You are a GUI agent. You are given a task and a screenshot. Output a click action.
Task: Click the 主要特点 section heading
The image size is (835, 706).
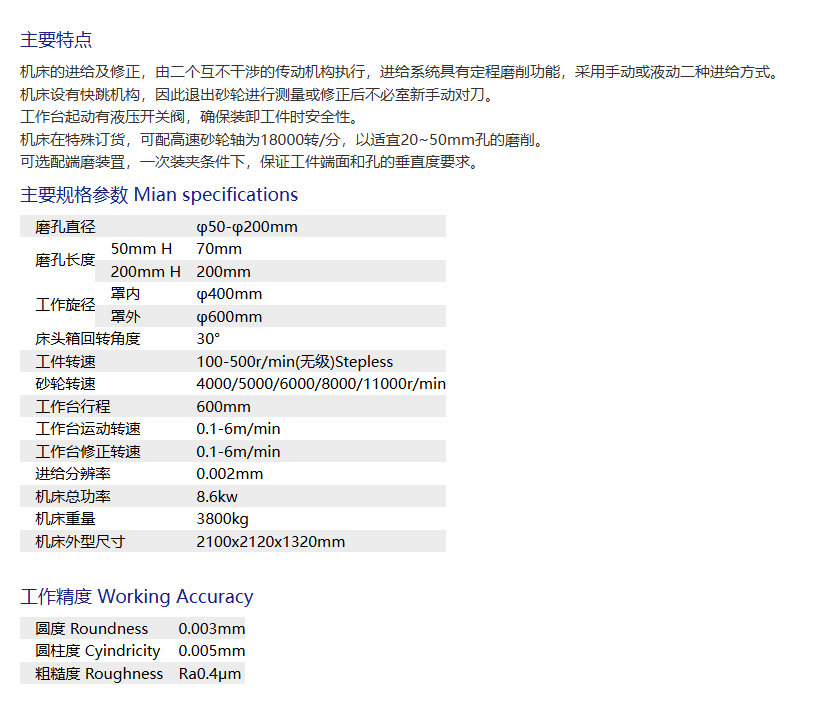tap(56, 40)
